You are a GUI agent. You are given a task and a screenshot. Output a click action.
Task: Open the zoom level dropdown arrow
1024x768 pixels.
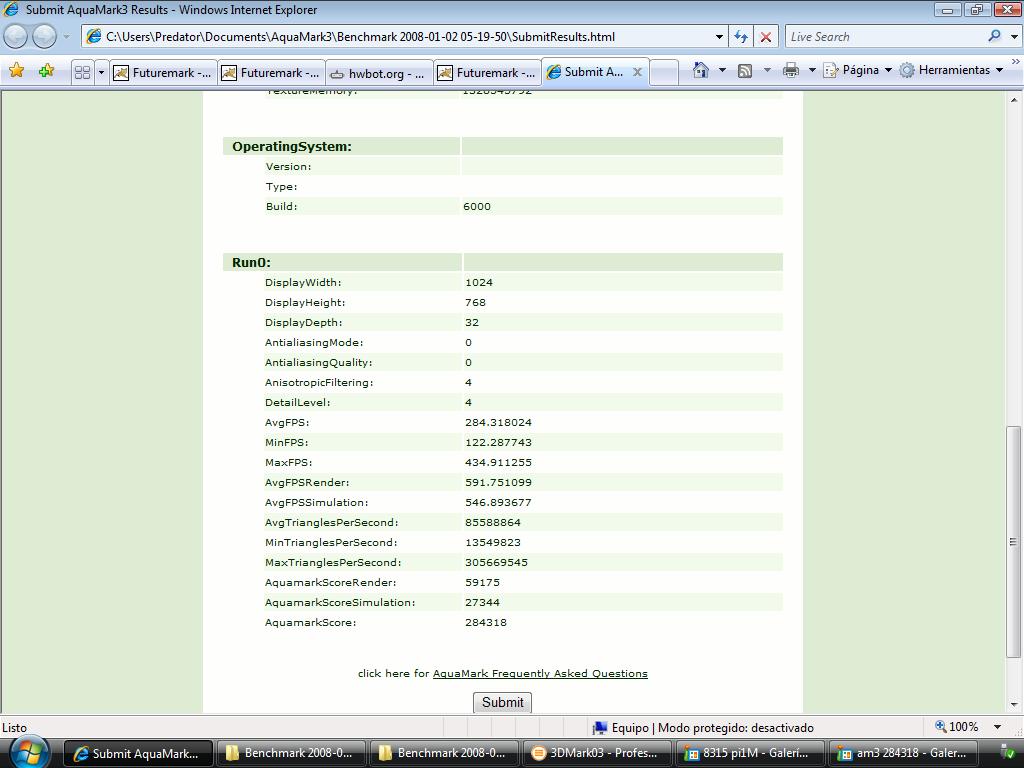997,727
